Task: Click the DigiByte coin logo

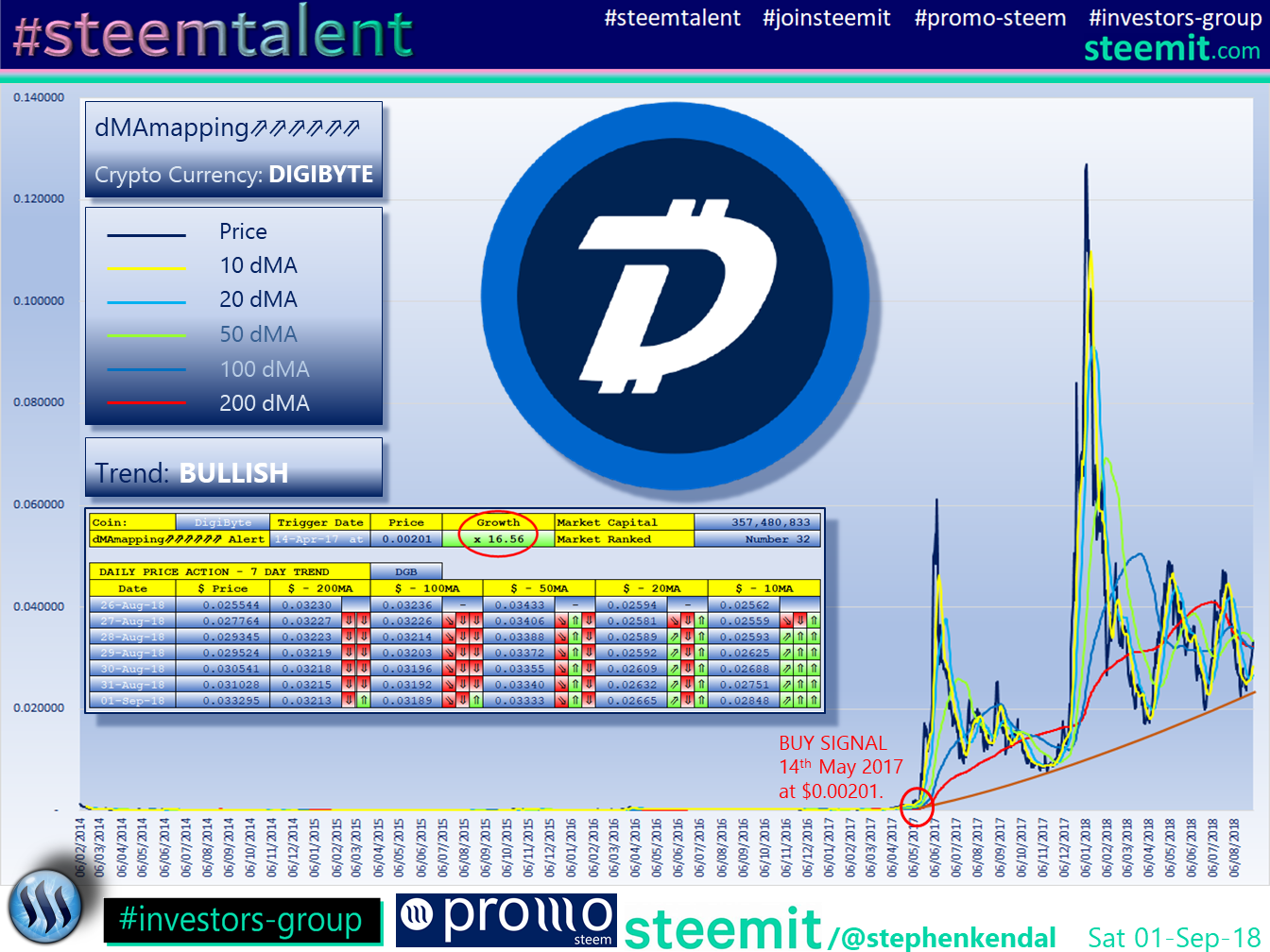Action: (x=676, y=296)
